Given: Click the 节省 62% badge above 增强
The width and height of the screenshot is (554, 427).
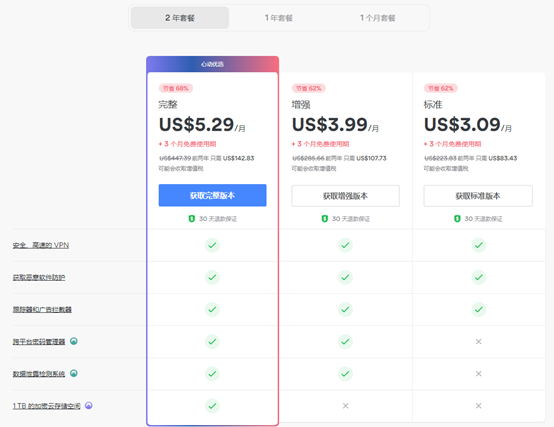Looking at the screenshot, I should (x=308, y=88).
